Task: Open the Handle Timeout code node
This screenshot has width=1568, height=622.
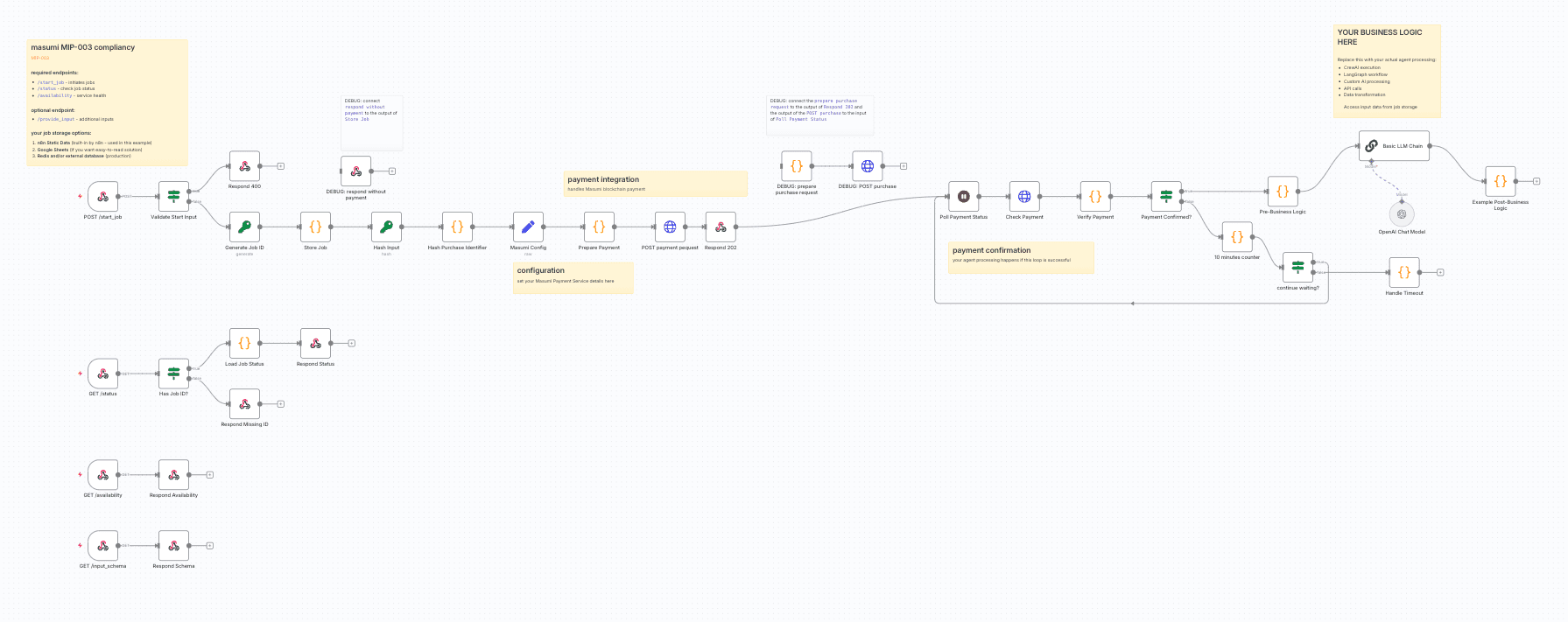Action: coord(1404,273)
